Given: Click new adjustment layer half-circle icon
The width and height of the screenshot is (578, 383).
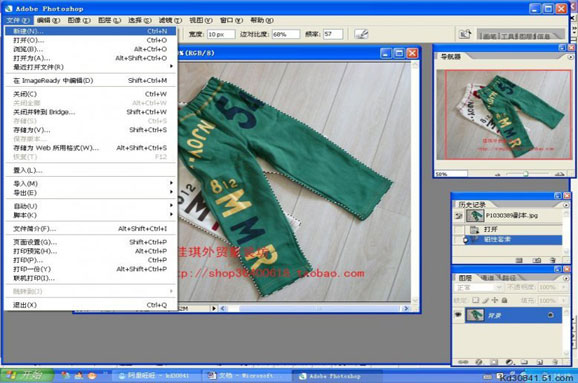Looking at the screenshot, I should [509, 362].
